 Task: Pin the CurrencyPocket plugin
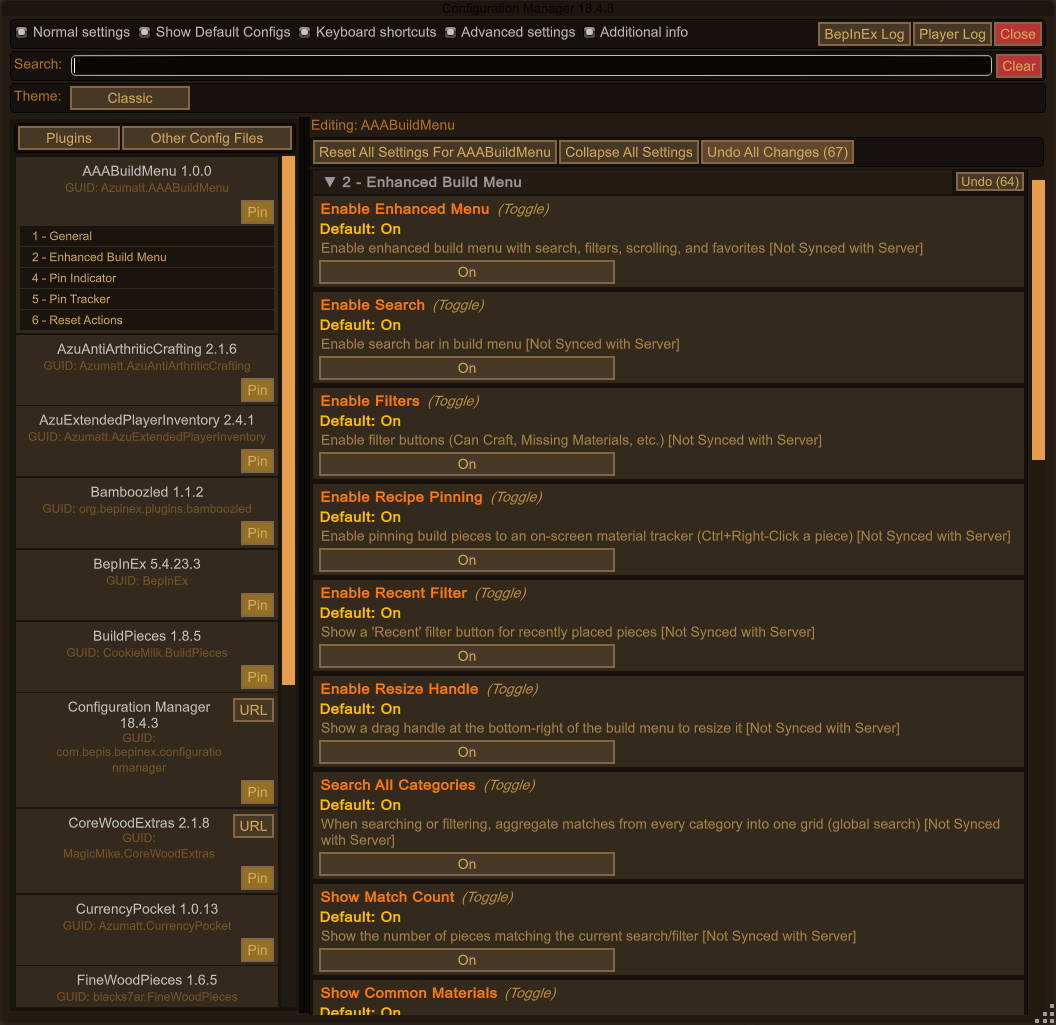pos(257,950)
